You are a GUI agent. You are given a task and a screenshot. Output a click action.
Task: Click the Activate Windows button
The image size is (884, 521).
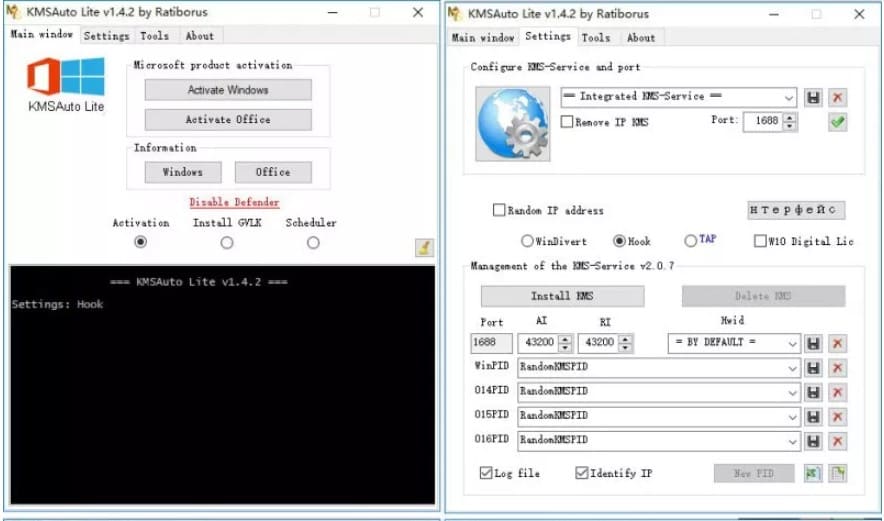point(228,90)
